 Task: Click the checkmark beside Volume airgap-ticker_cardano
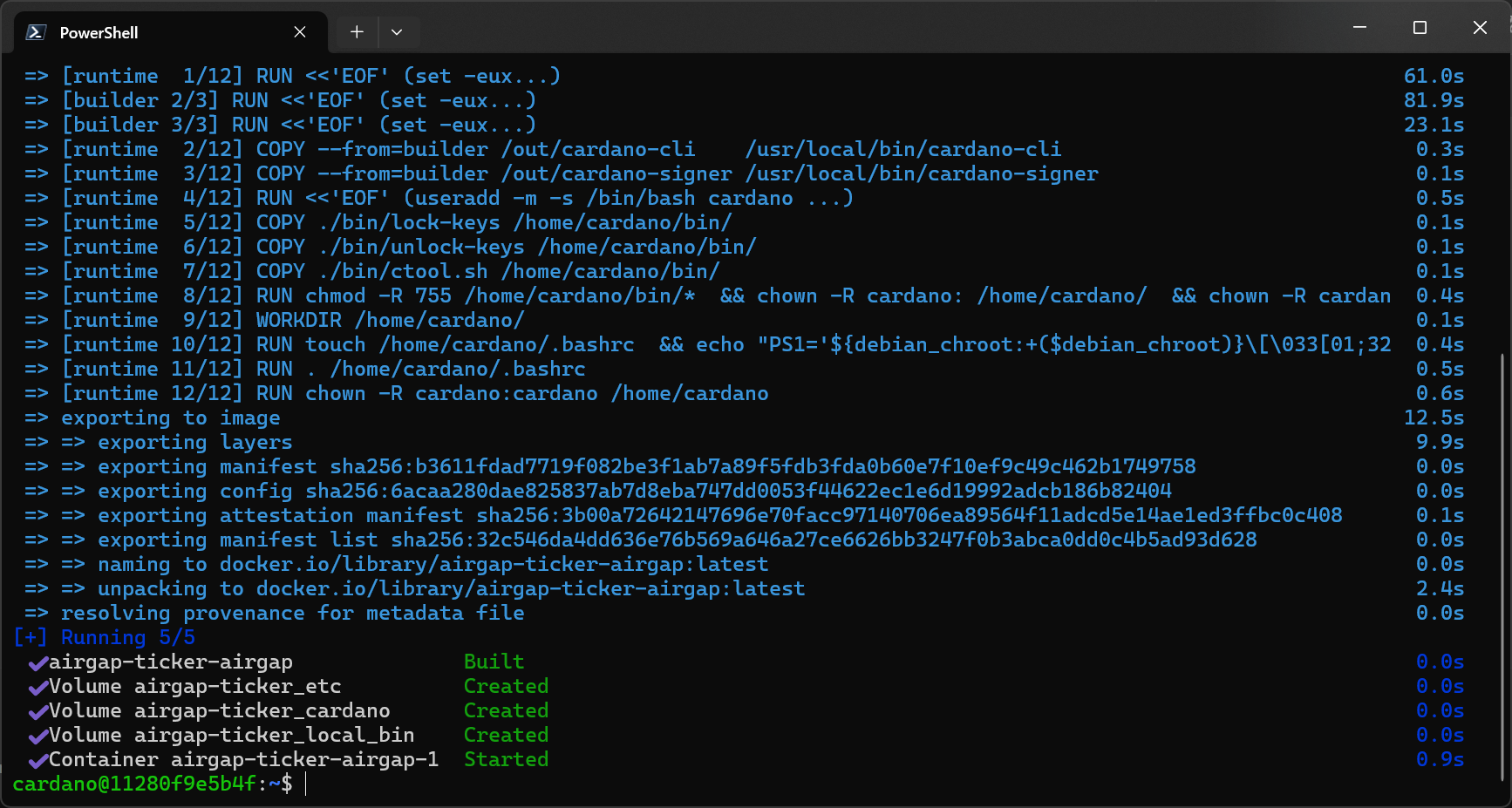click(x=37, y=712)
